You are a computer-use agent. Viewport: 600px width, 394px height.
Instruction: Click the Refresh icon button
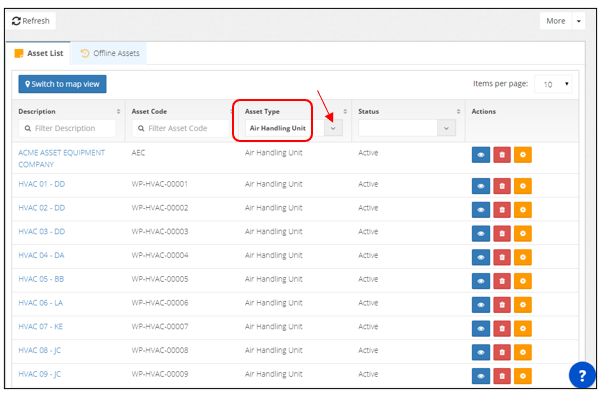click(x=31, y=21)
